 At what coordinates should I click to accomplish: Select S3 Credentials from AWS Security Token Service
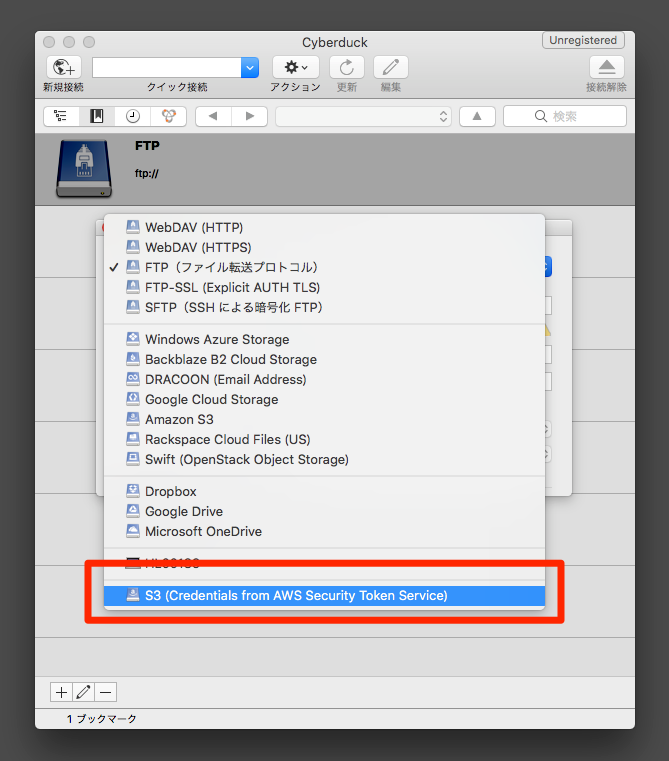pyautogui.click(x=324, y=596)
